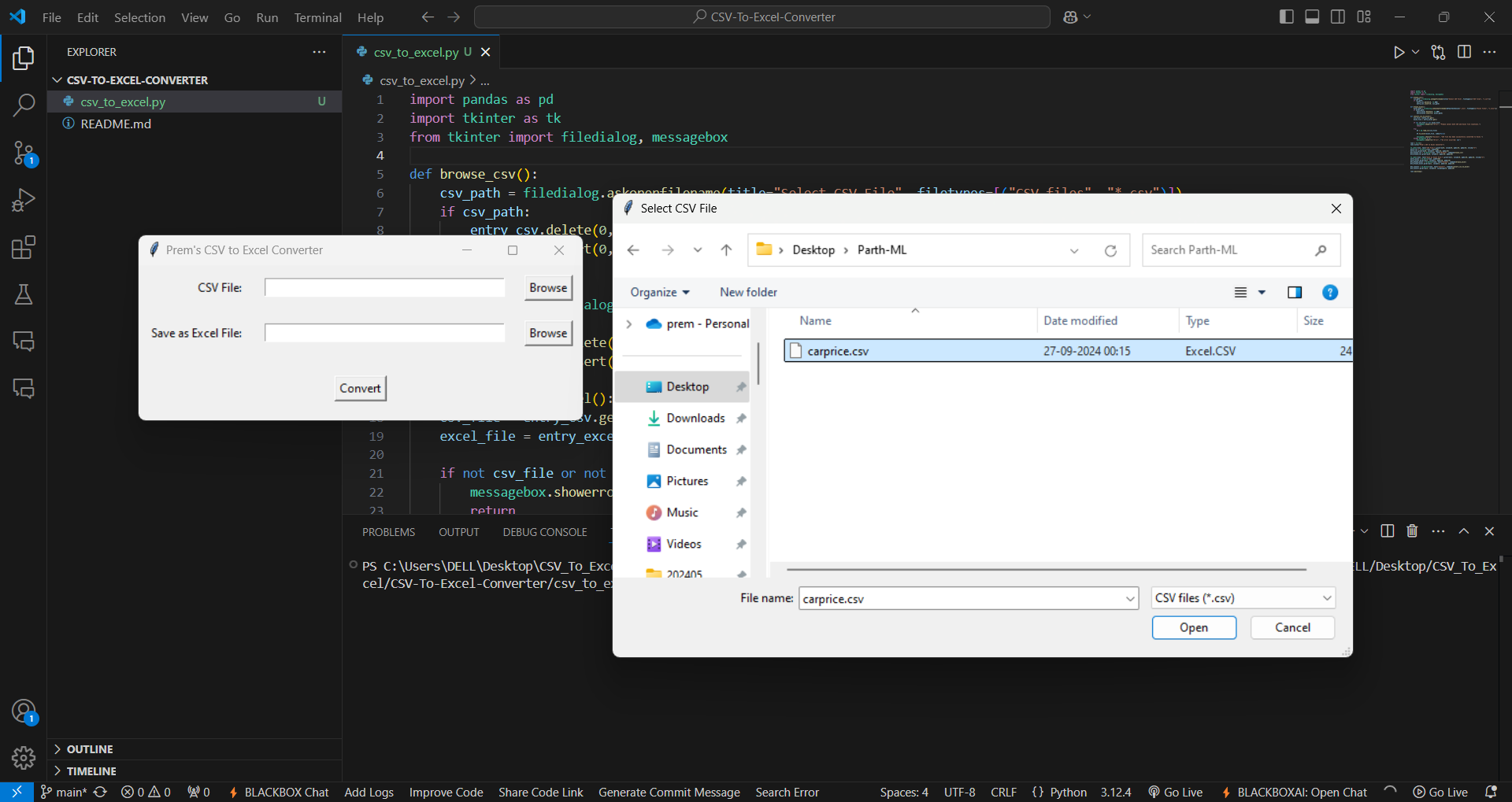
Task: Switch to the DEBUG CONSOLE tab
Action: point(545,532)
